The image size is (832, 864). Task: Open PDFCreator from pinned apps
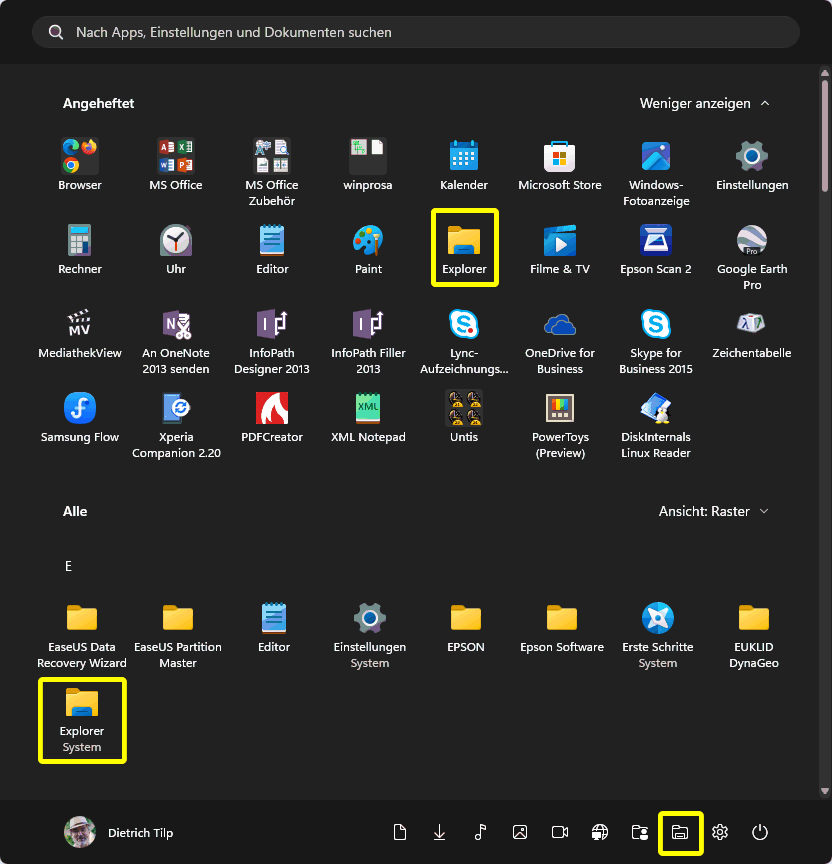point(272,417)
